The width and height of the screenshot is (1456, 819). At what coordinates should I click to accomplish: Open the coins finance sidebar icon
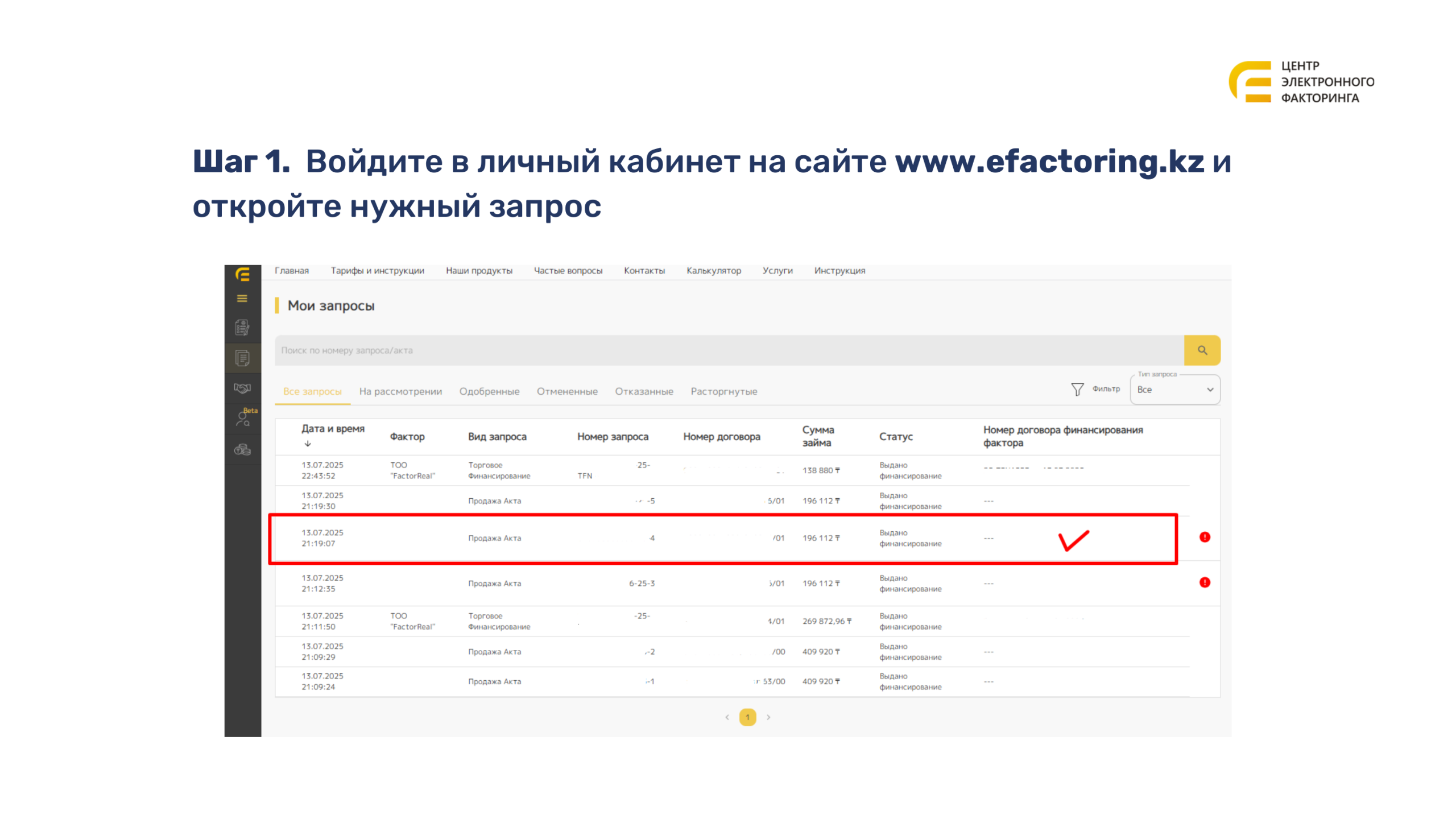(x=242, y=449)
